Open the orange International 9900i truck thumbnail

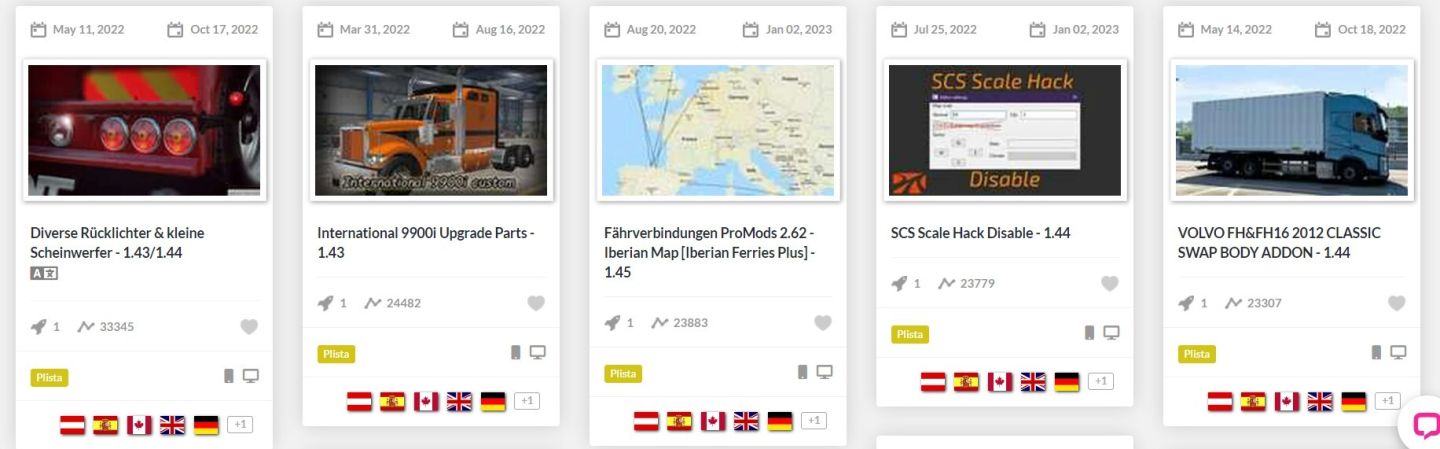(431, 130)
